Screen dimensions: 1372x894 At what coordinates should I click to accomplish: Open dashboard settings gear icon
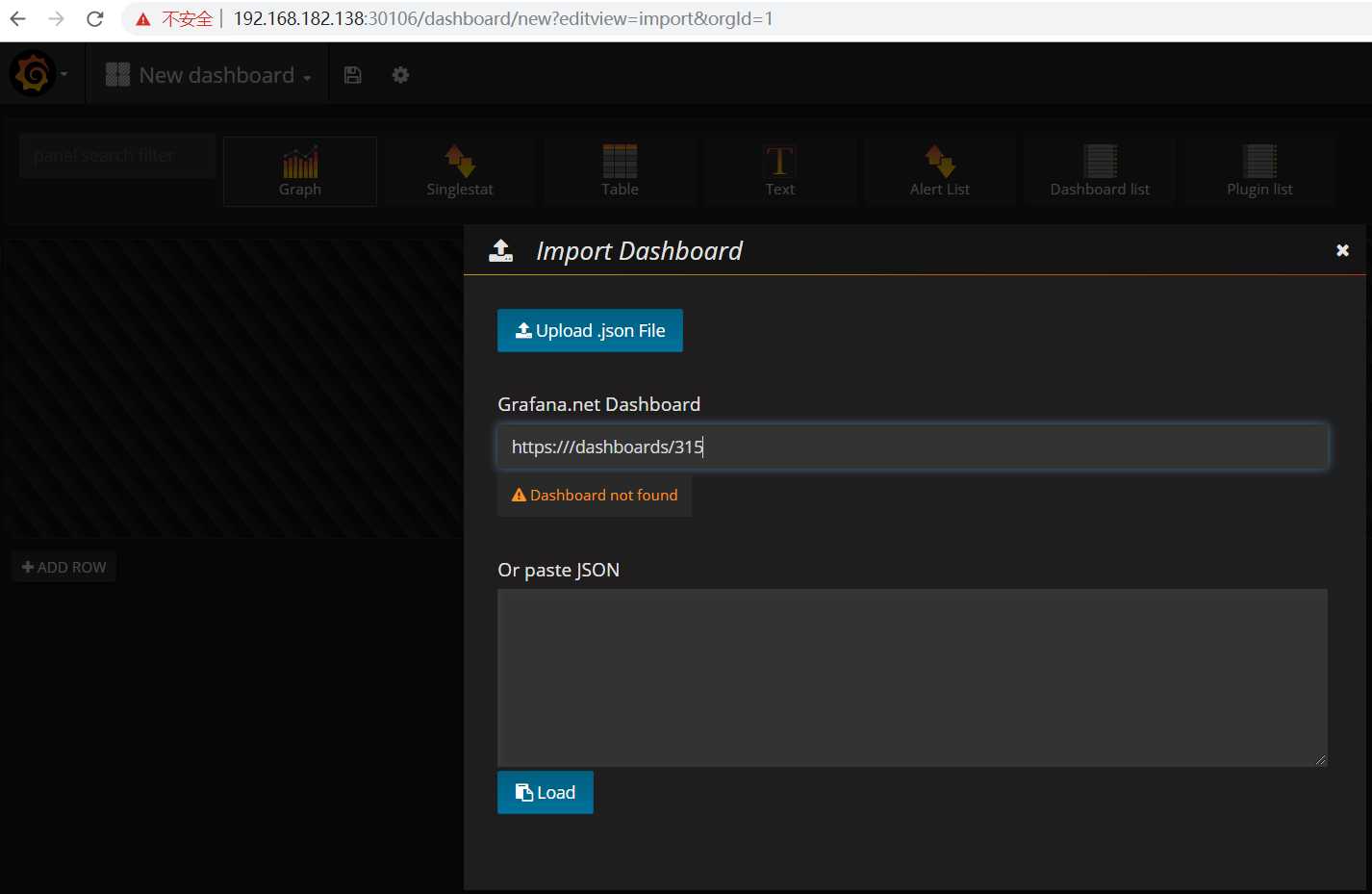(x=400, y=75)
